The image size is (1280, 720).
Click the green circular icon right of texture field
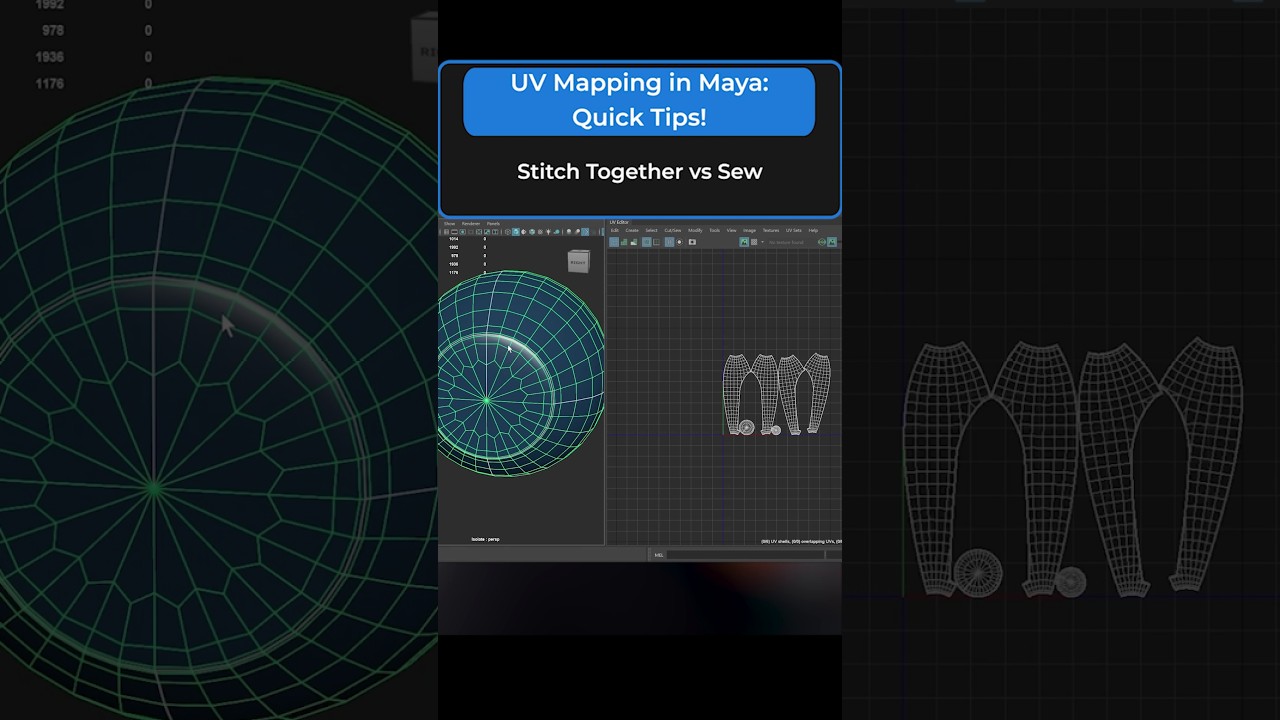[822, 242]
